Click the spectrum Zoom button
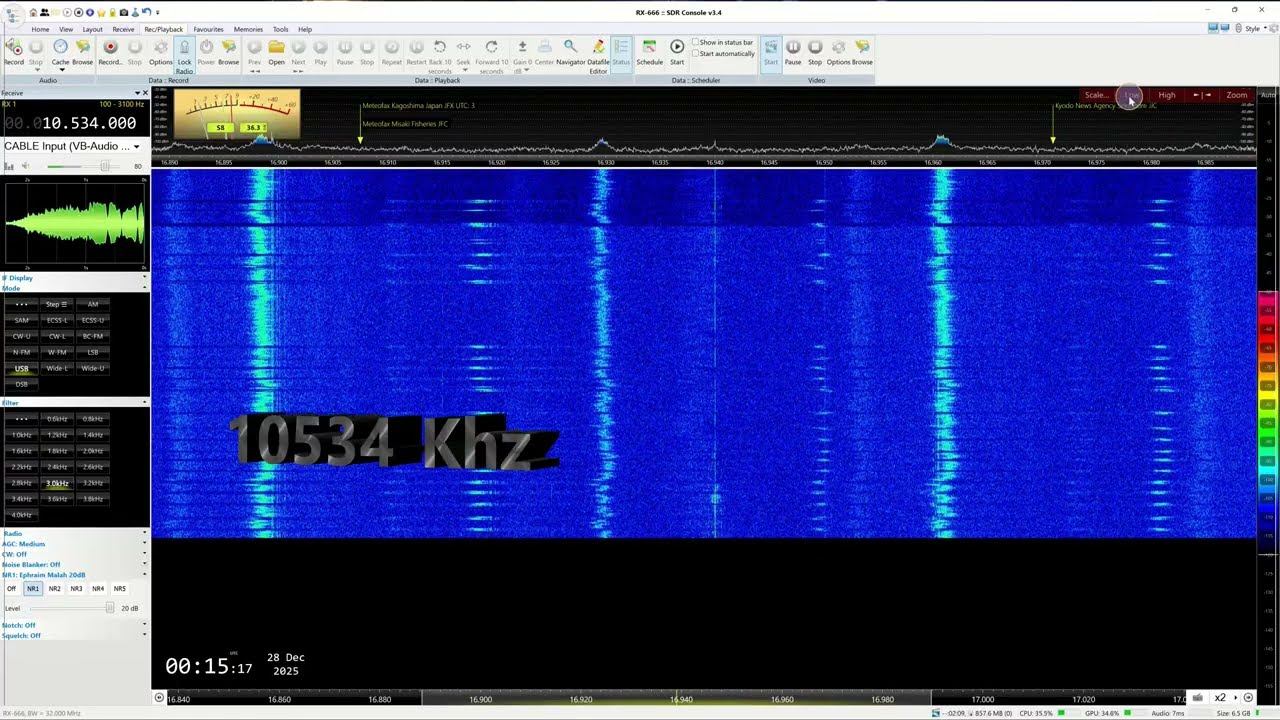This screenshot has height=720, width=1280. [x=1237, y=95]
